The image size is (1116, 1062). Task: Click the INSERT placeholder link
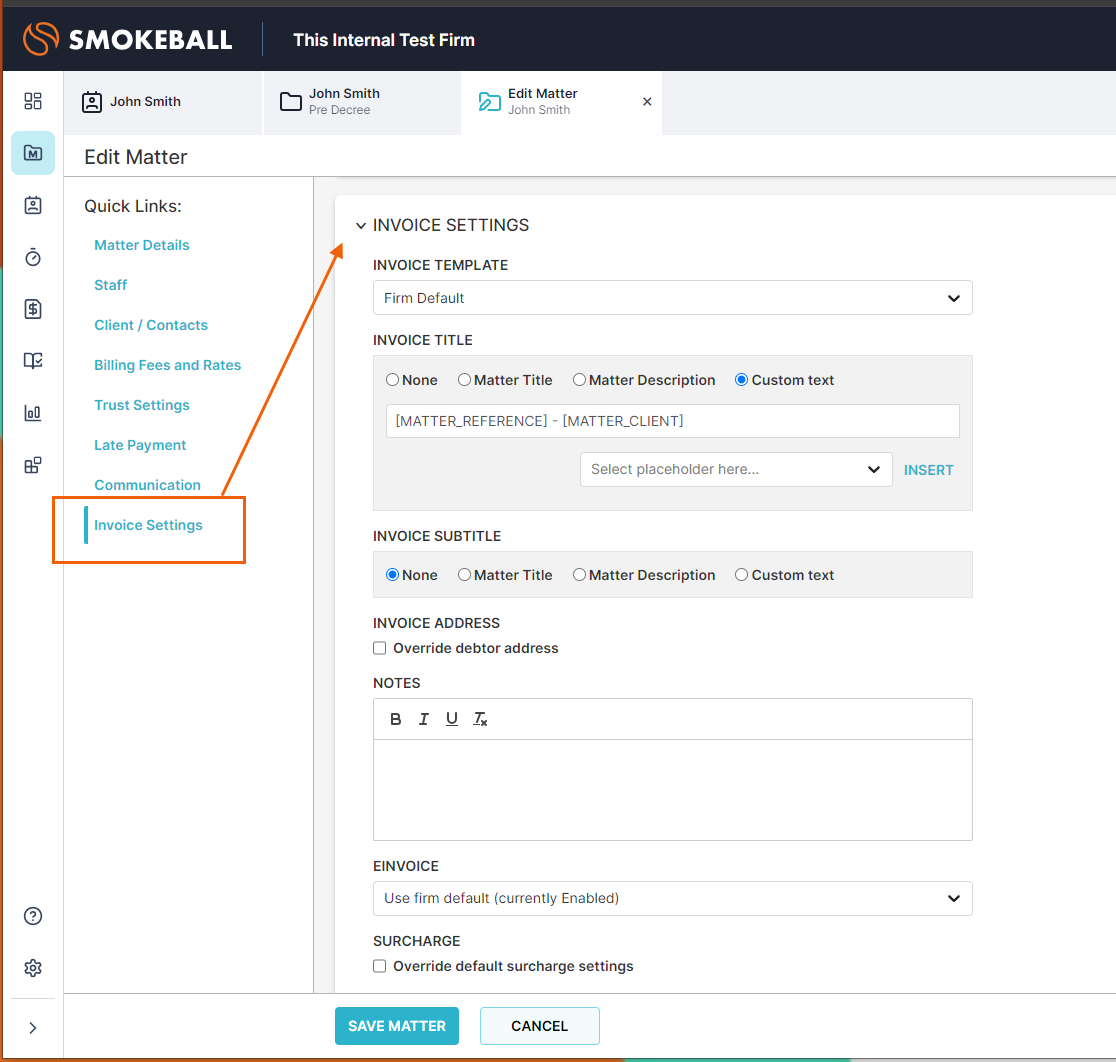click(928, 470)
